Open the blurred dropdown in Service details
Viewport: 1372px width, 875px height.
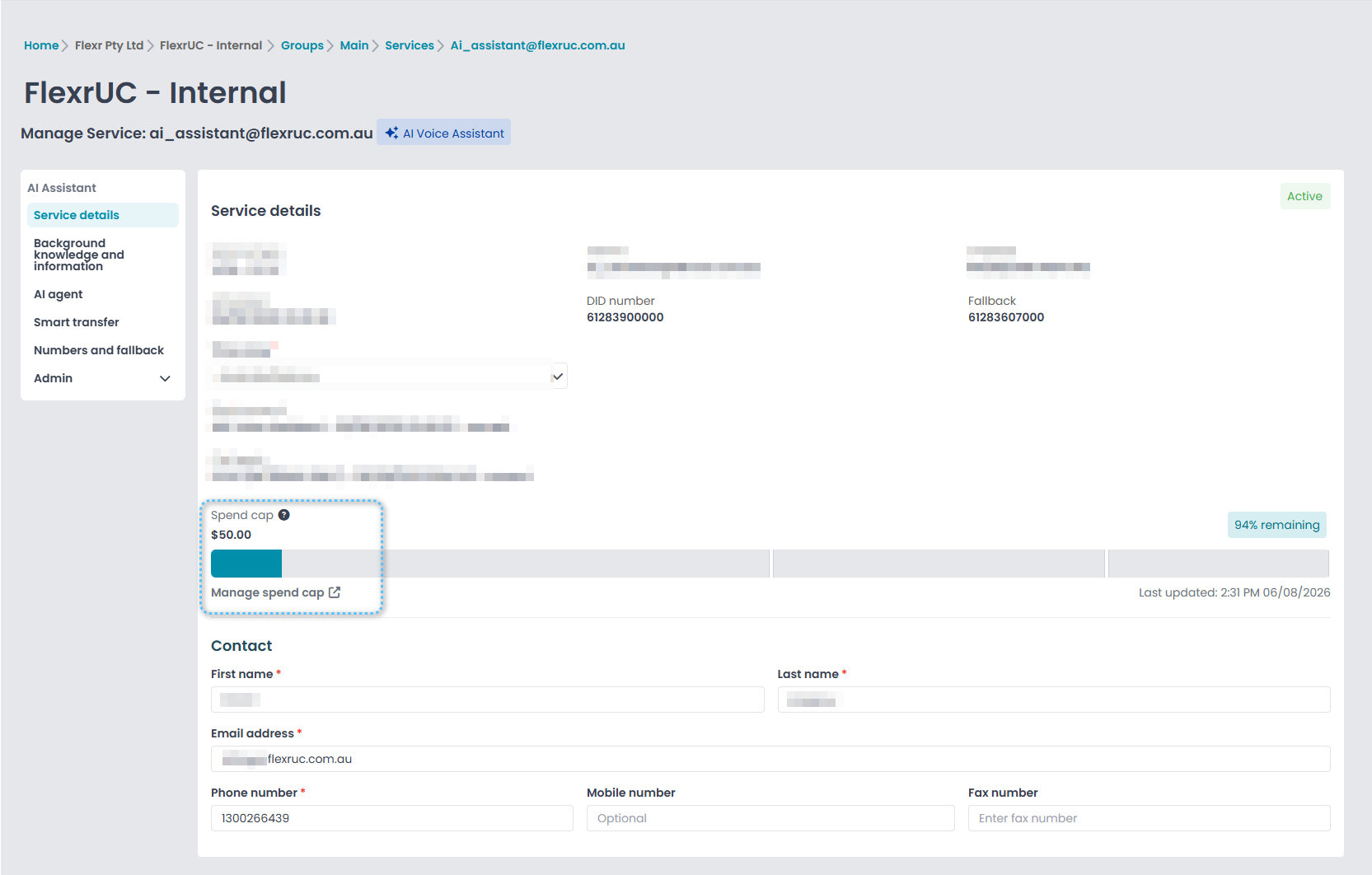pos(389,376)
